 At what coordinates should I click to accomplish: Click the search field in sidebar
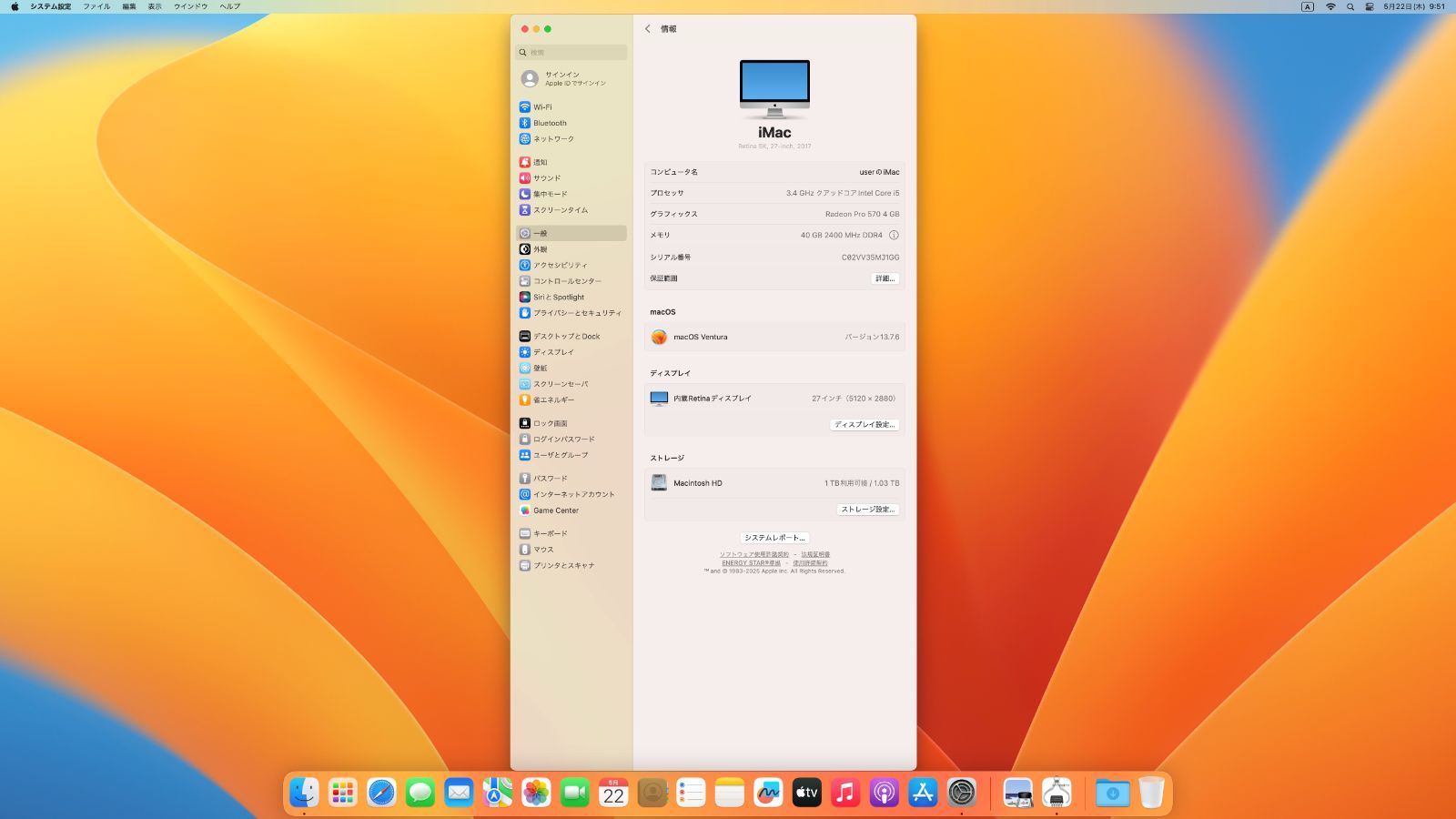click(571, 53)
